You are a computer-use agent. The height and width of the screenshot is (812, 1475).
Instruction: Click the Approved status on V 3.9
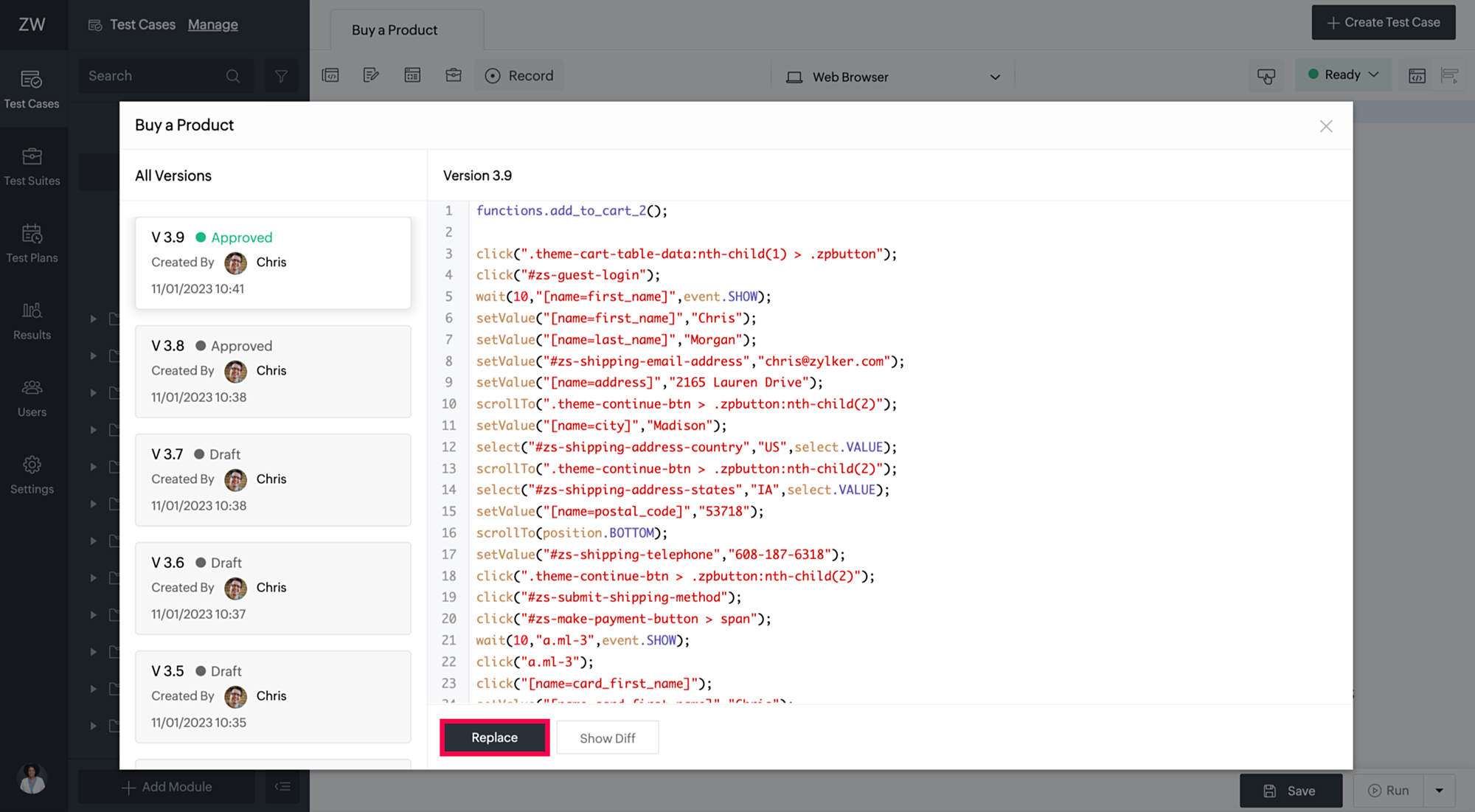click(234, 237)
